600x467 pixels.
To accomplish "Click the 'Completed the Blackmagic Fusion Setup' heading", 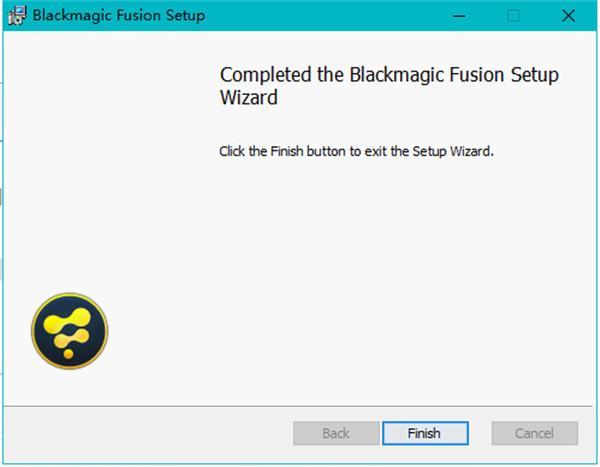I will click(x=389, y=75).
